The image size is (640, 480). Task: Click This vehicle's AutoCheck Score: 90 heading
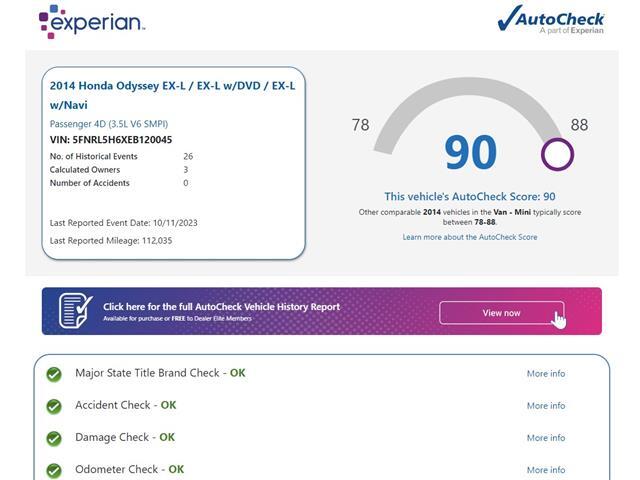[470, 196]
